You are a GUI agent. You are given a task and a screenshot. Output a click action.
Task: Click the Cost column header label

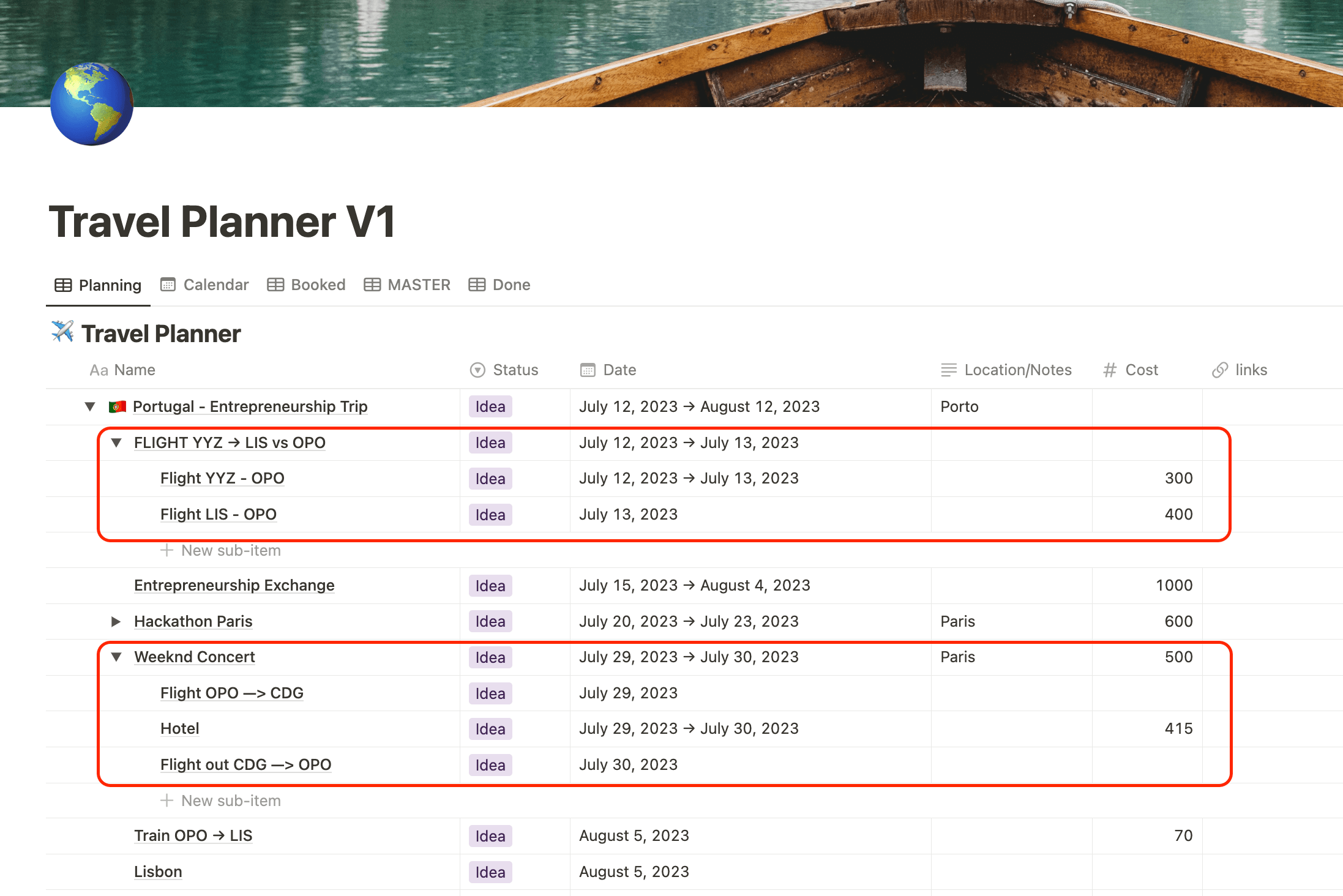[1142, 370]
